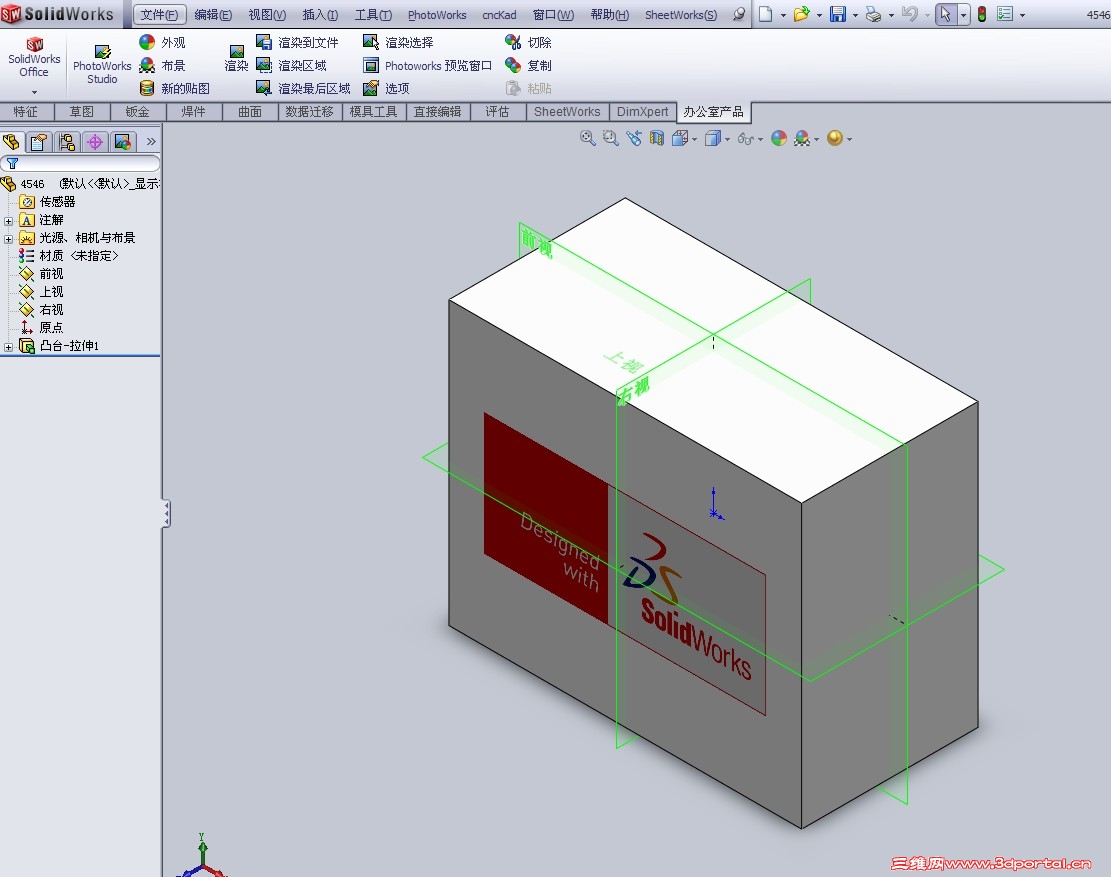Click Section View icon
The width and height of the screenshot is (1111, 877).
657,138
